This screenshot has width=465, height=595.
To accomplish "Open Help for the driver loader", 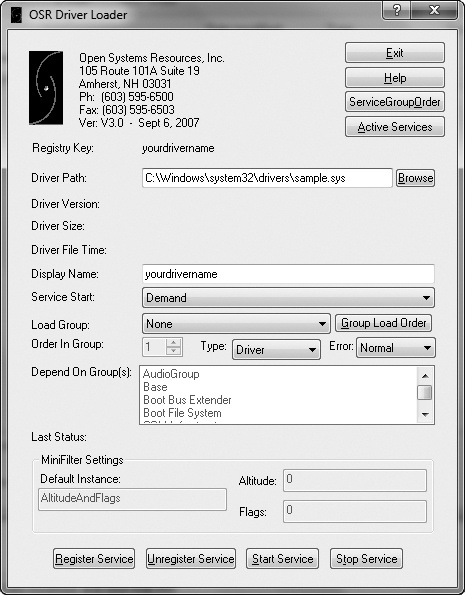I will [394, 78].
